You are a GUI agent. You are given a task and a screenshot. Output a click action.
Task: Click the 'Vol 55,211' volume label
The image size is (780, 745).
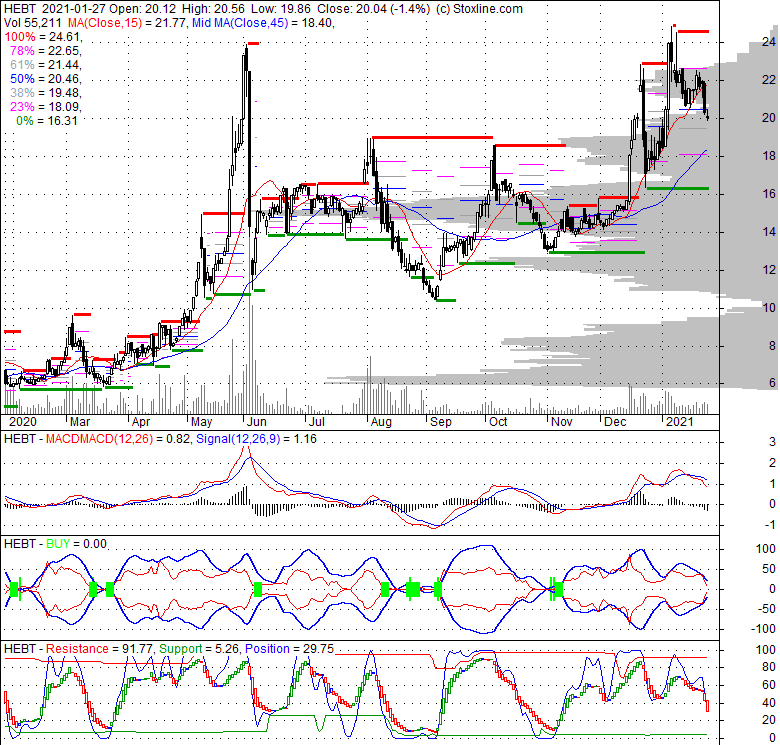33,23
